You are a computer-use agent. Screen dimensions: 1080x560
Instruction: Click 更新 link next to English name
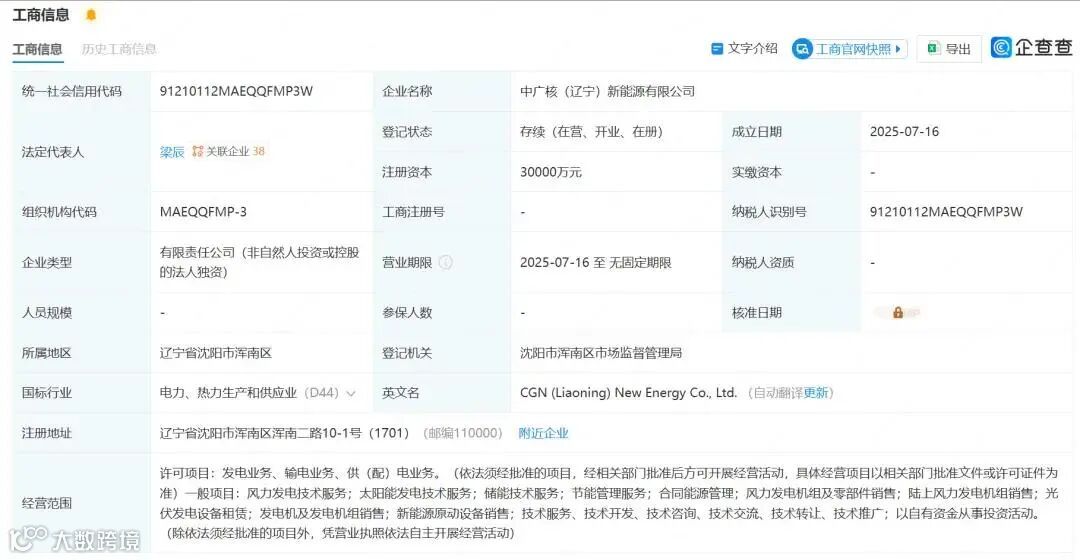816,393
